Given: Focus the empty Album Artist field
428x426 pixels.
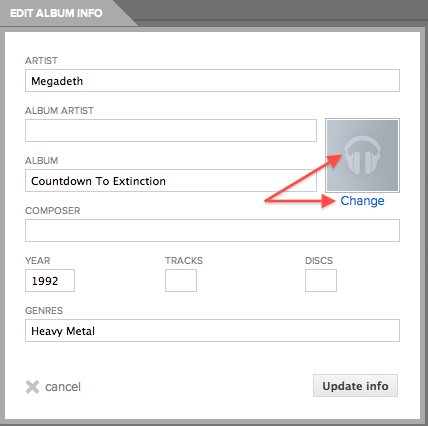Looking at the screenshot, I should 171,130.
